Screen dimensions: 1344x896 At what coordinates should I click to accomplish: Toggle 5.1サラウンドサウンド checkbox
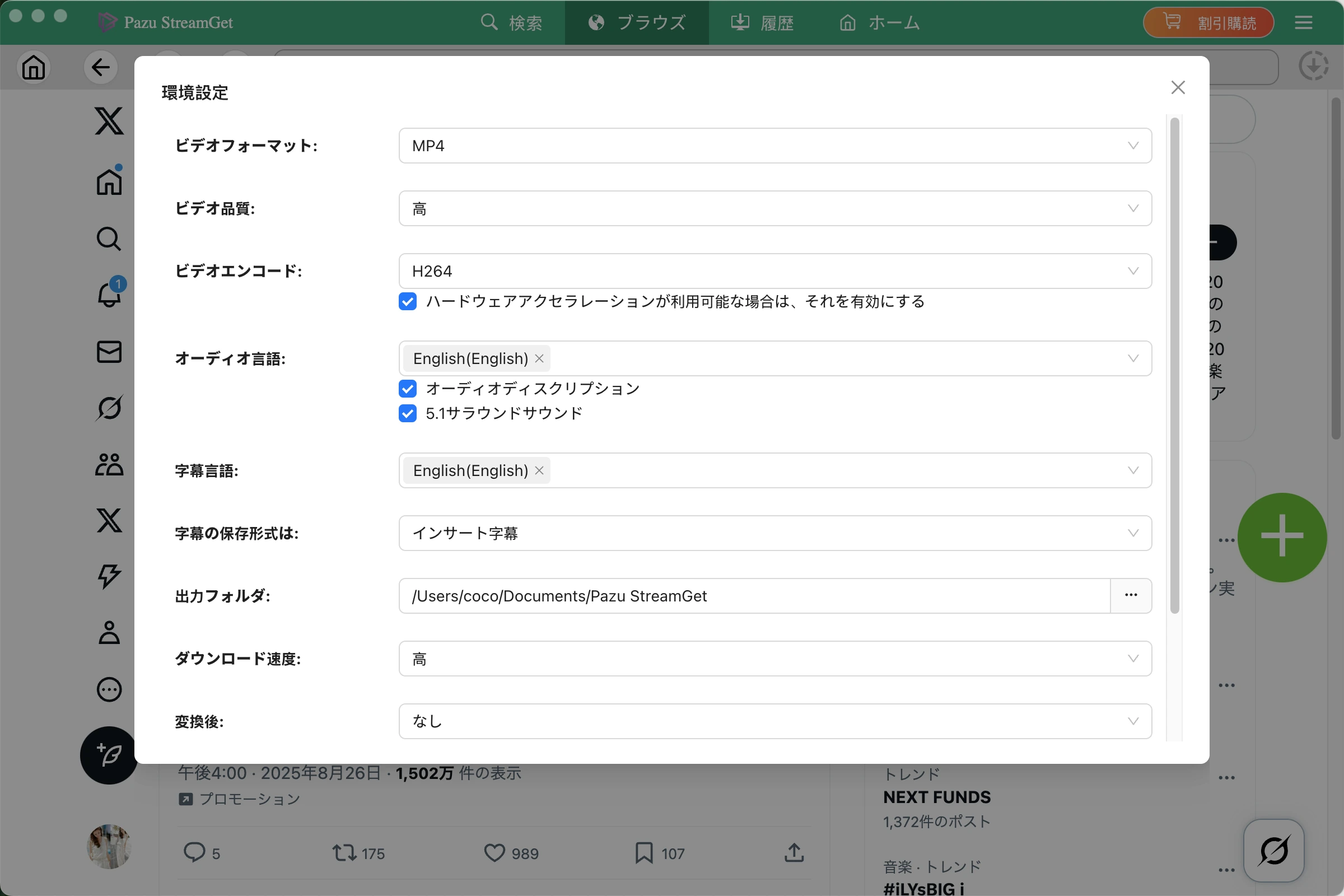click(x=408, y=413)
